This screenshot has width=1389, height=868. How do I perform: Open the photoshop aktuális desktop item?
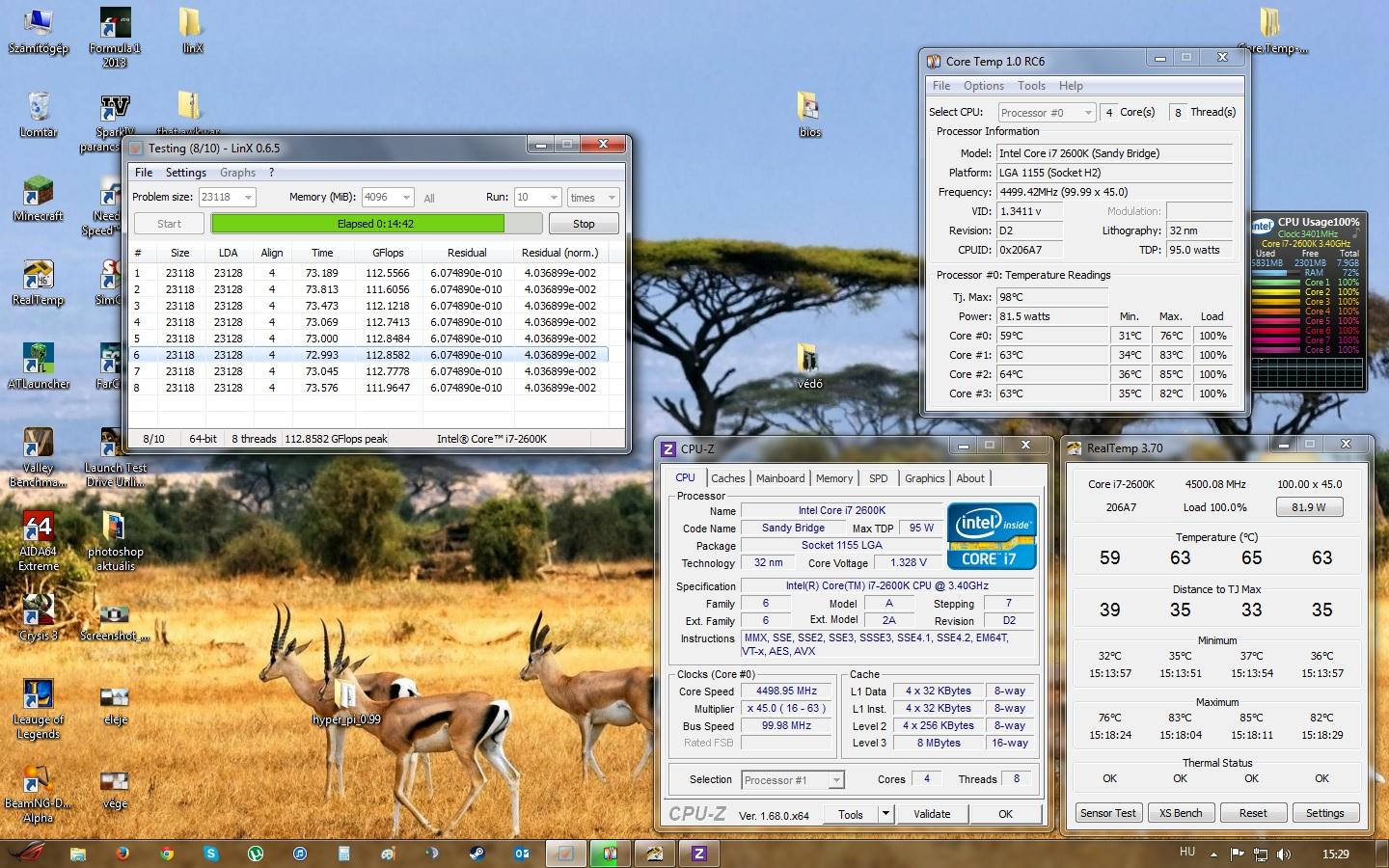point(115,541)
